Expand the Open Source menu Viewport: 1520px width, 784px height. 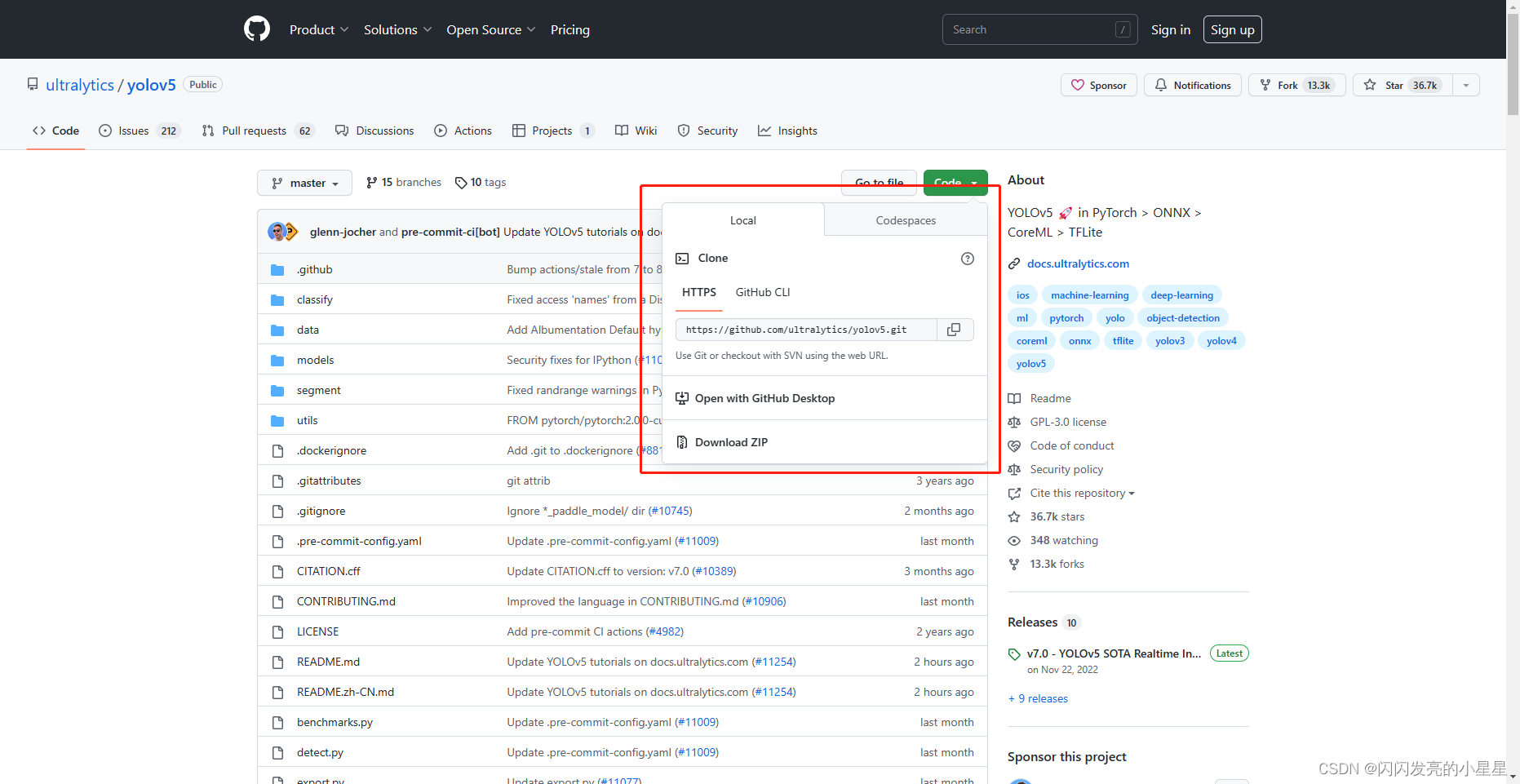pos(491,29)
